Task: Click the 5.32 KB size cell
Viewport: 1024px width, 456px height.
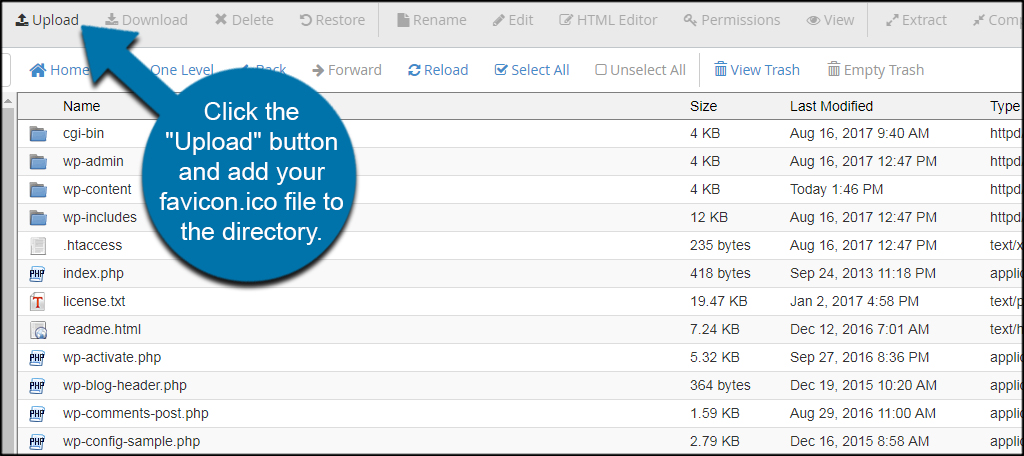Action: tap(714, 358)
